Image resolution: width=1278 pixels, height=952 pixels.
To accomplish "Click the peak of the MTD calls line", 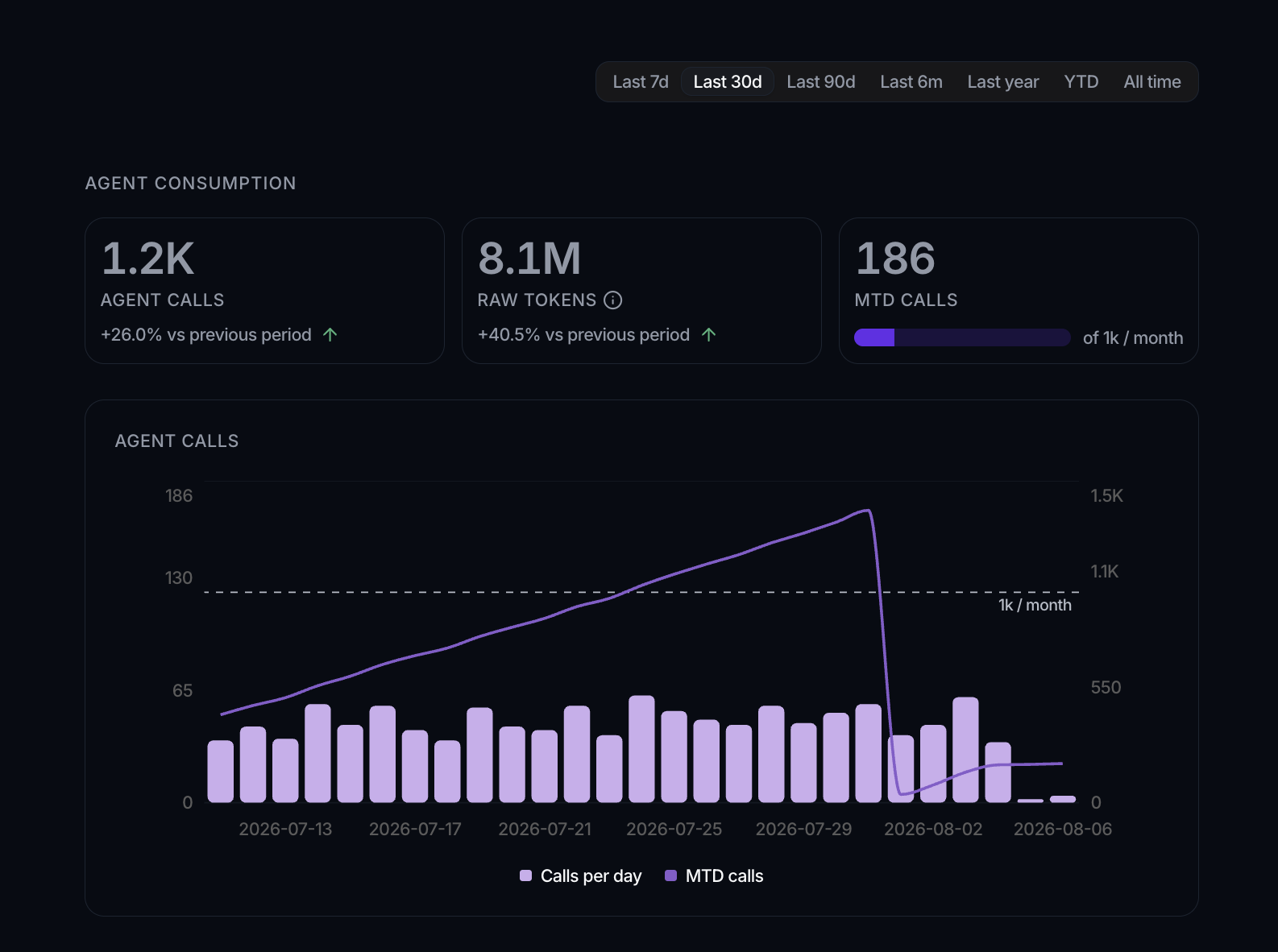I will 866,511.
